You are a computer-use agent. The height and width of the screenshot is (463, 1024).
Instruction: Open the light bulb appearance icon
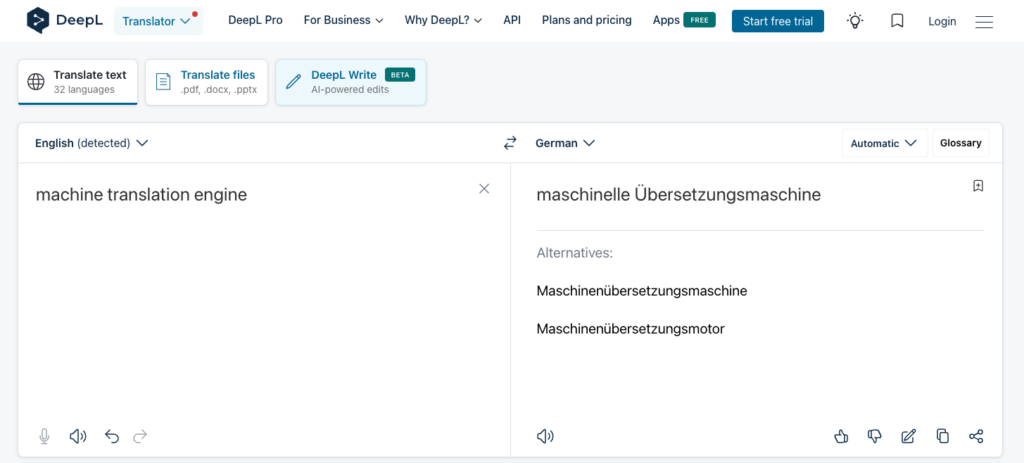click(854, 21)
